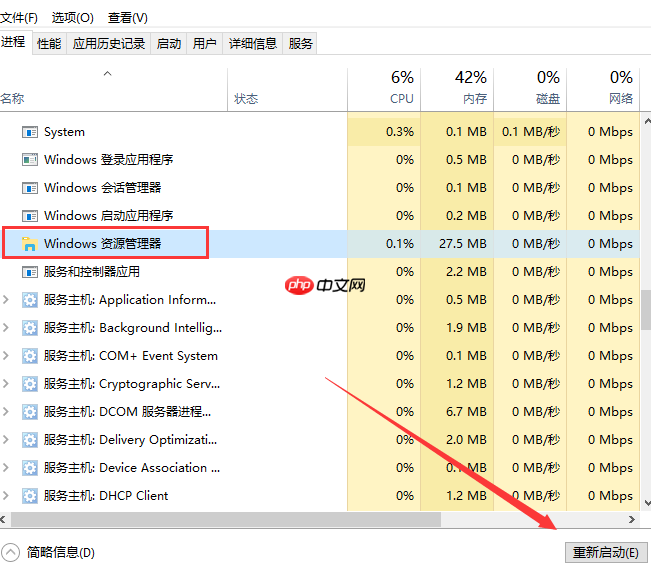The image size is (651, 571).
Task: Select "服务主机: COM+ Event System" name
Action: (131, 356)
